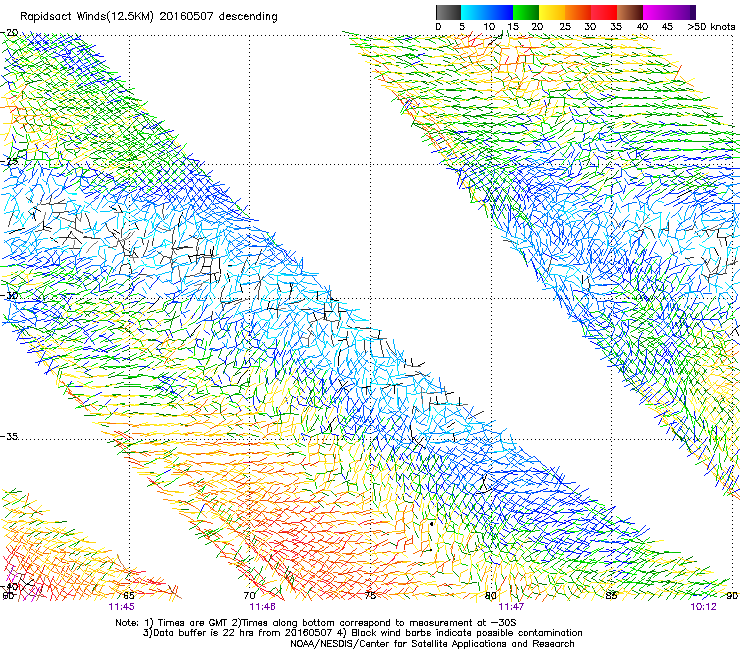The image size is (740, 650).
Task: Click the legend label '45'
Action: point(667,27)
